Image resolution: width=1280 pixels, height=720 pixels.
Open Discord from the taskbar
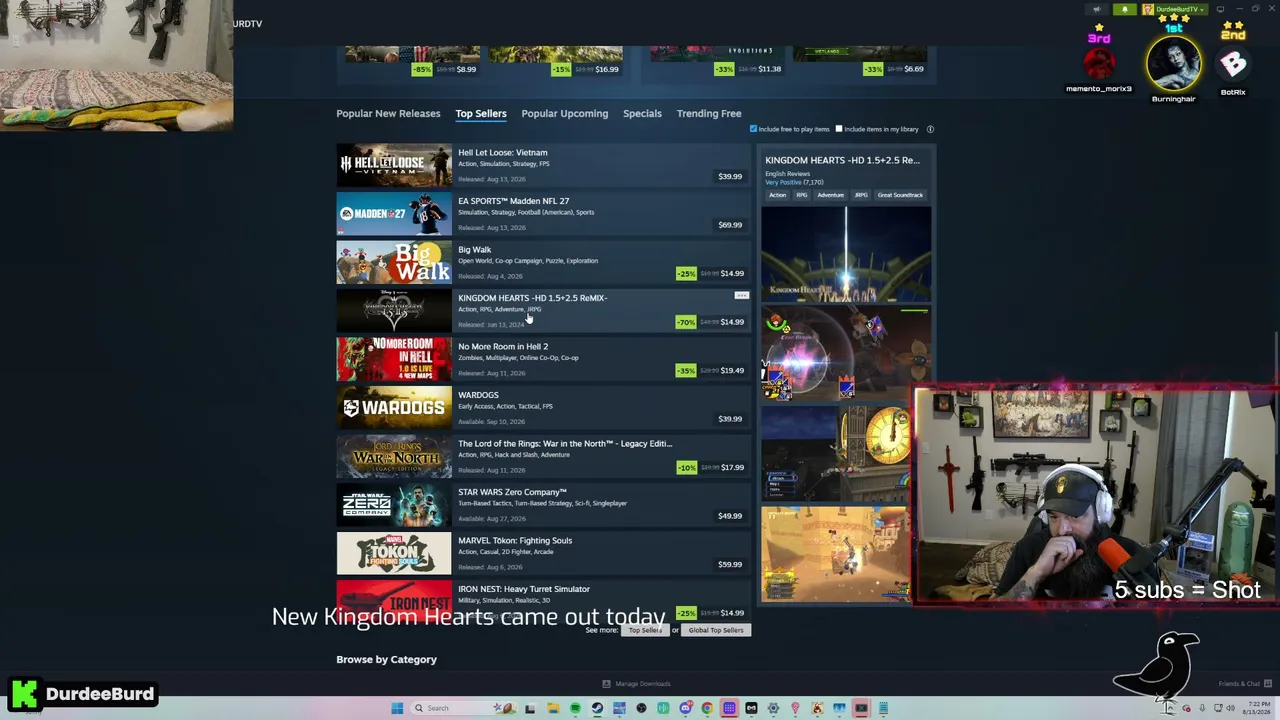click(x=685, y=708)
